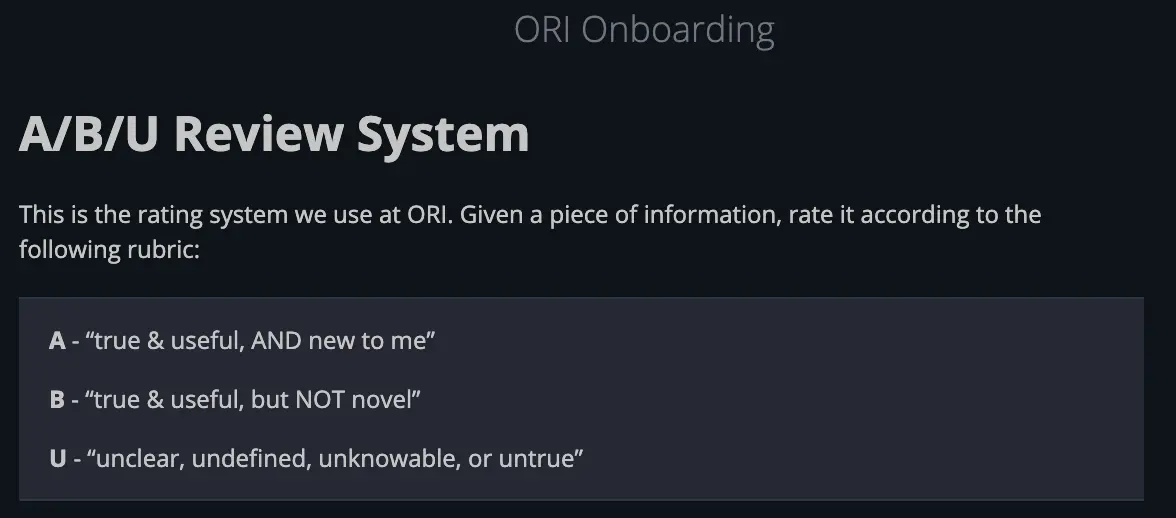Click the word Review in the heading
Screen dimensions: 1176x518
coord(258,135)
